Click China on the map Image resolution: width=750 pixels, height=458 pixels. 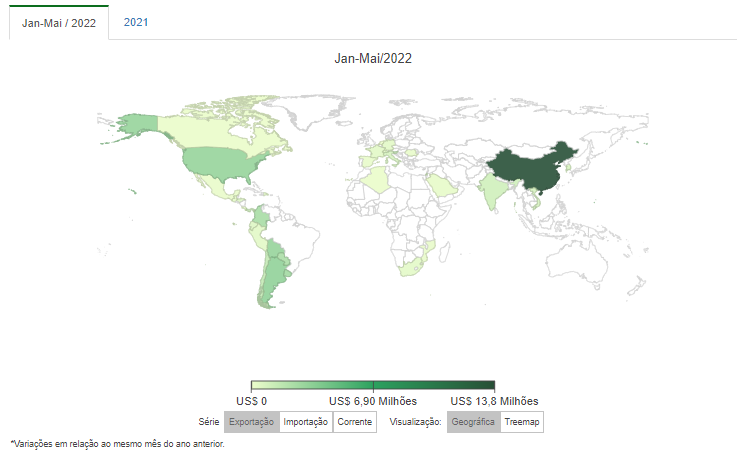click(531, 170)
